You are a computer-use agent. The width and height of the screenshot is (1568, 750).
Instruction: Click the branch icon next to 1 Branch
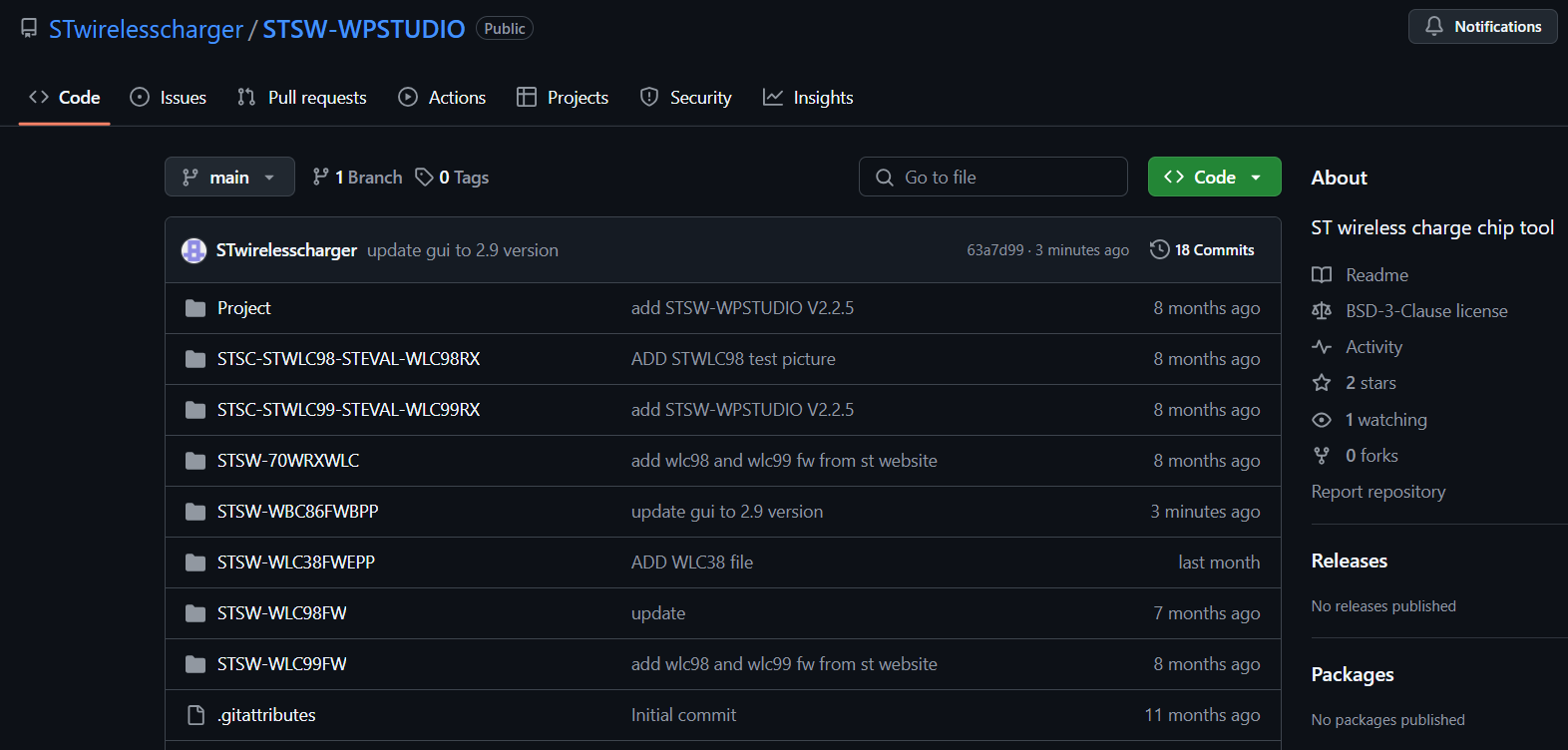[320, 177]
